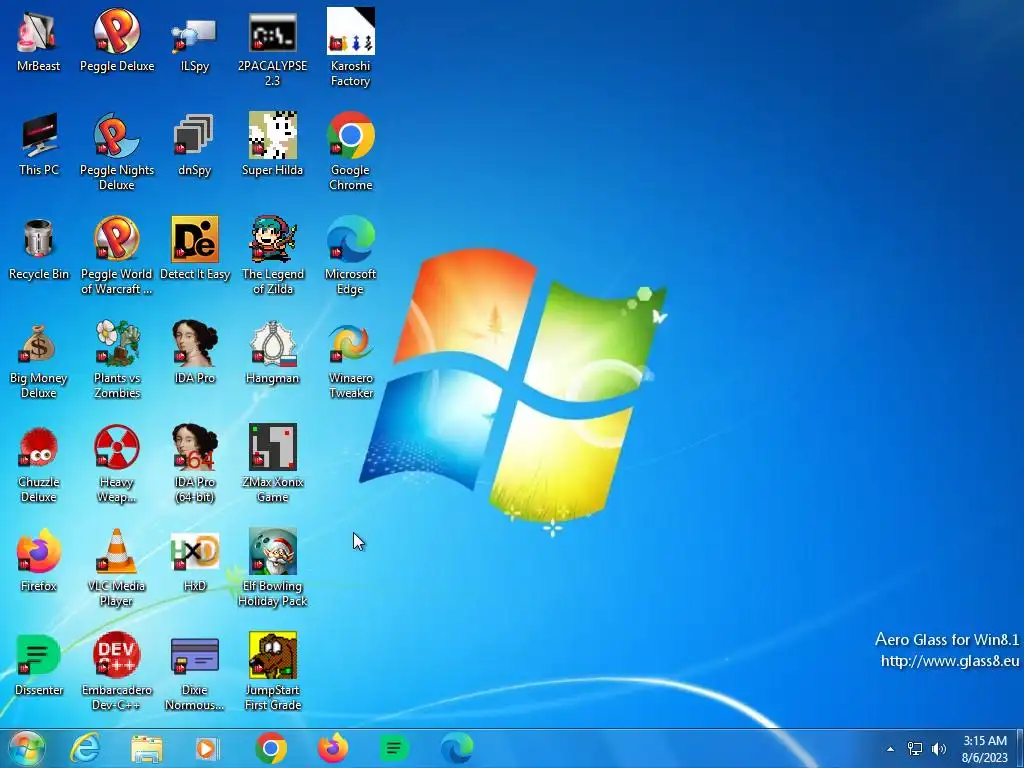
Task: Open the Start menu orb
Action: click(x=27, y=748)
